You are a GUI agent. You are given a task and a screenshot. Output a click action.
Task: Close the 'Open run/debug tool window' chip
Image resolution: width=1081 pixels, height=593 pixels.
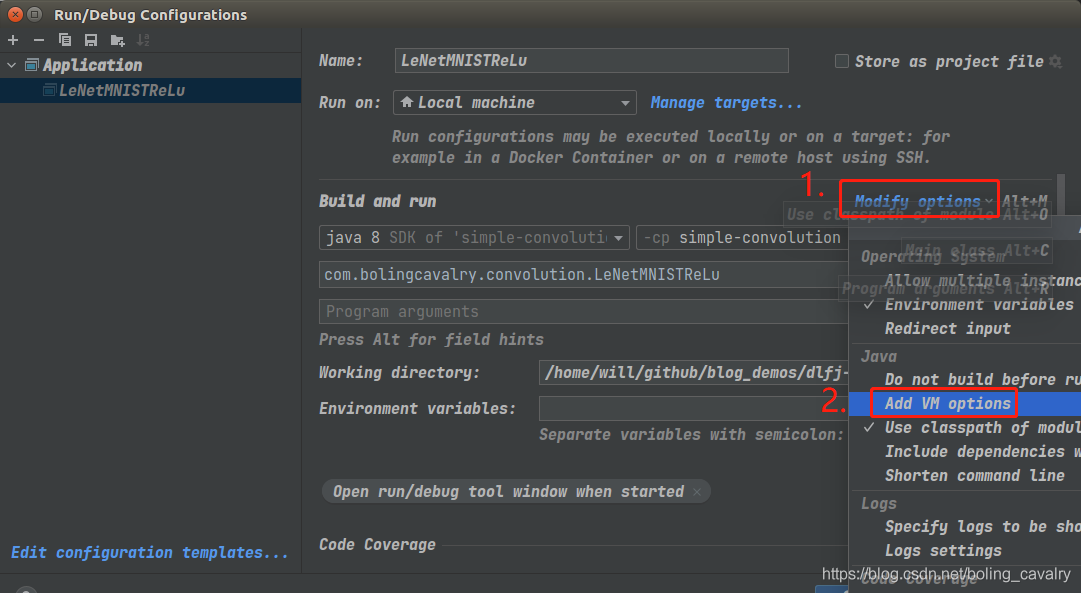pyautogui.click(x=697, y=491)
